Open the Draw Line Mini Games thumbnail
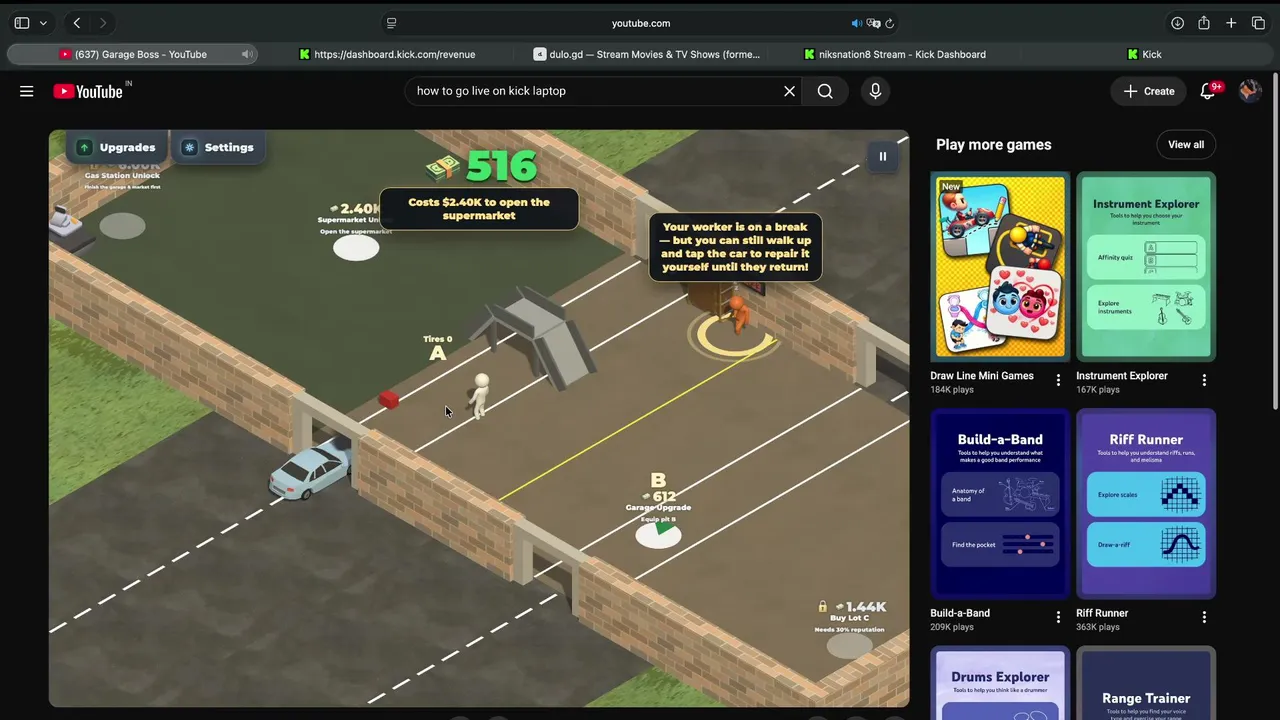This screenshot has width=1280, height=720. [x=1000, y=266]
